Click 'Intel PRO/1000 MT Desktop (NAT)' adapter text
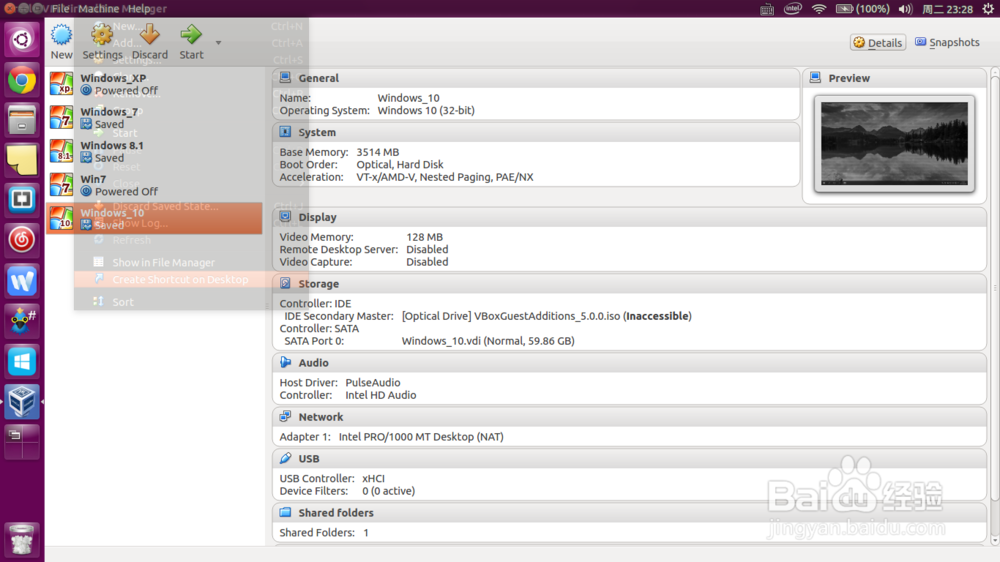The height and width of the screenshot is (562, 1000). click(x=421, y=437)
